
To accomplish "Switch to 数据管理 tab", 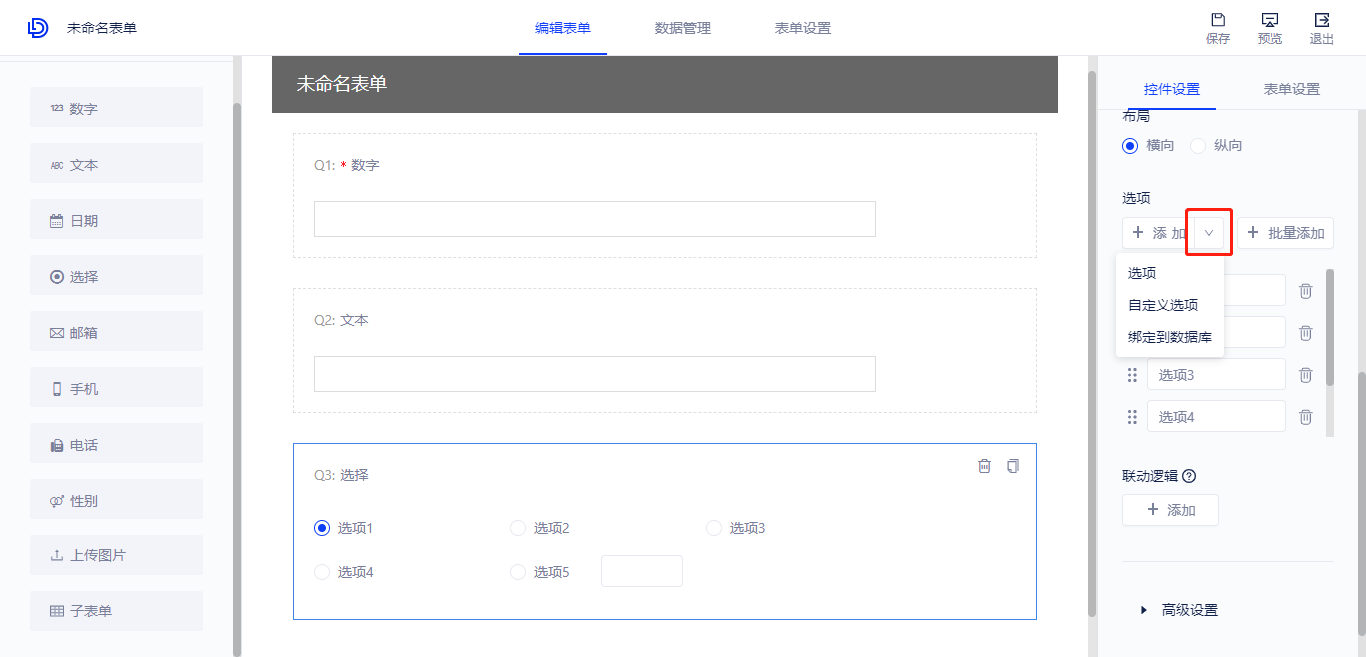I will point(682,28).
